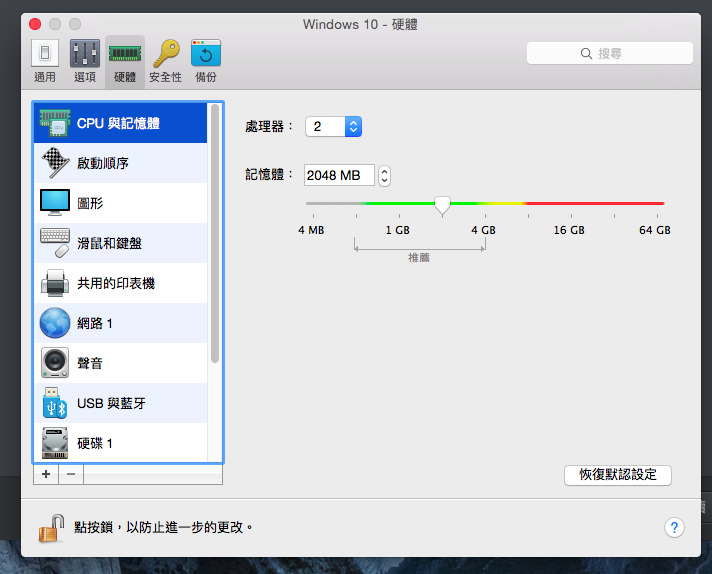Image resolution: width=712 pixels, height=574 pixels.
Task: Click the 64 GB slider label
Action: (655, 230)
